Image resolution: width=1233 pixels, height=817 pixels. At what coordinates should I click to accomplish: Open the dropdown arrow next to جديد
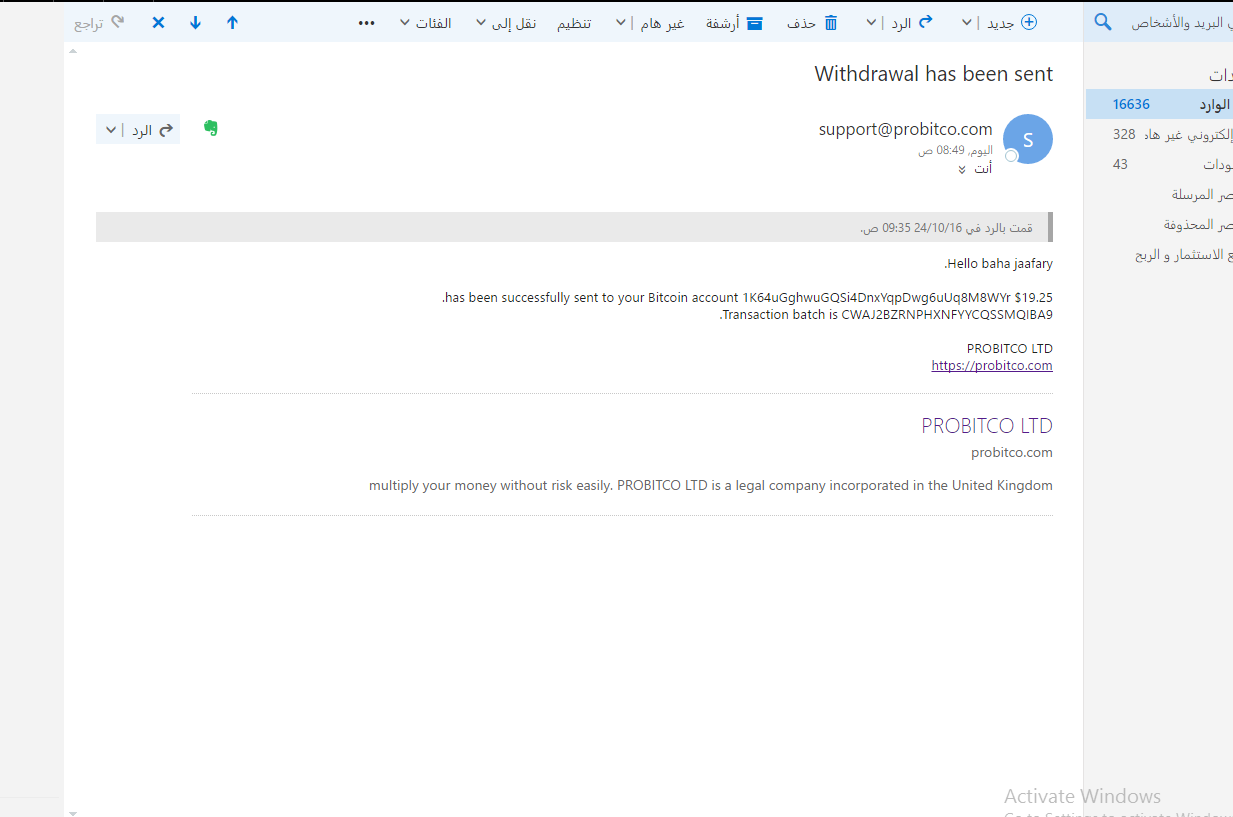(967, 22)
